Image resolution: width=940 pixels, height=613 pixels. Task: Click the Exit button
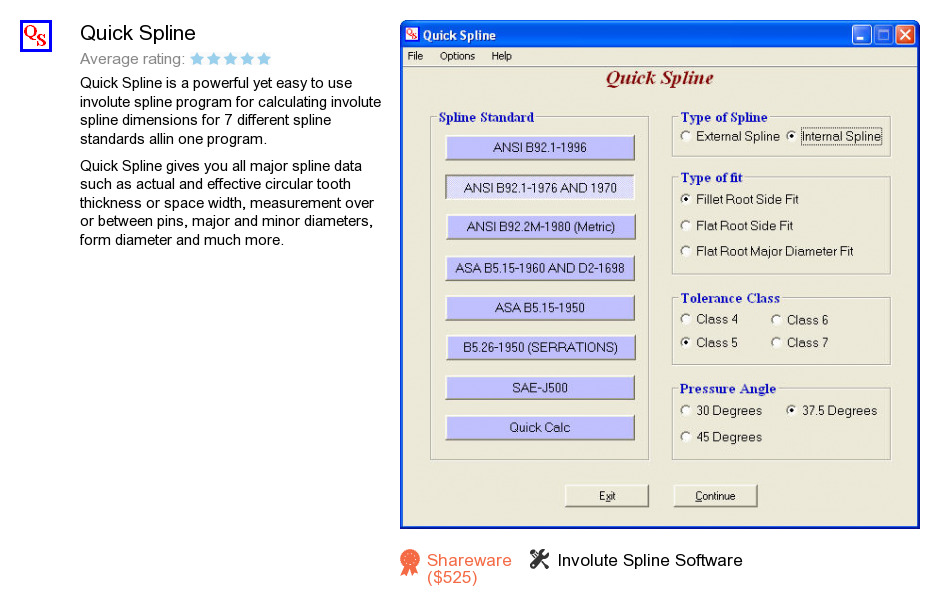[x=607, y=496]
